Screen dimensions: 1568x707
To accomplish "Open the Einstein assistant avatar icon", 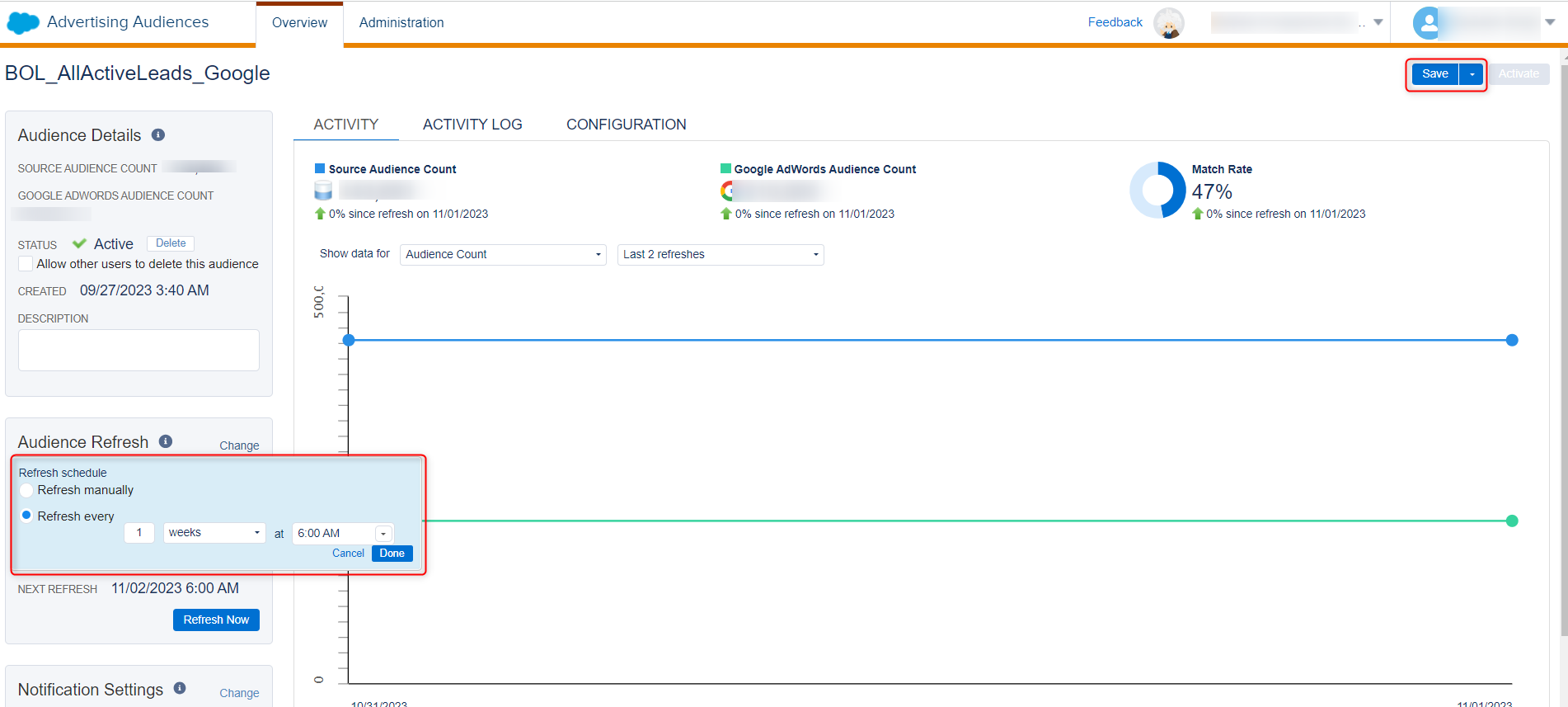I will [1168, 23].
